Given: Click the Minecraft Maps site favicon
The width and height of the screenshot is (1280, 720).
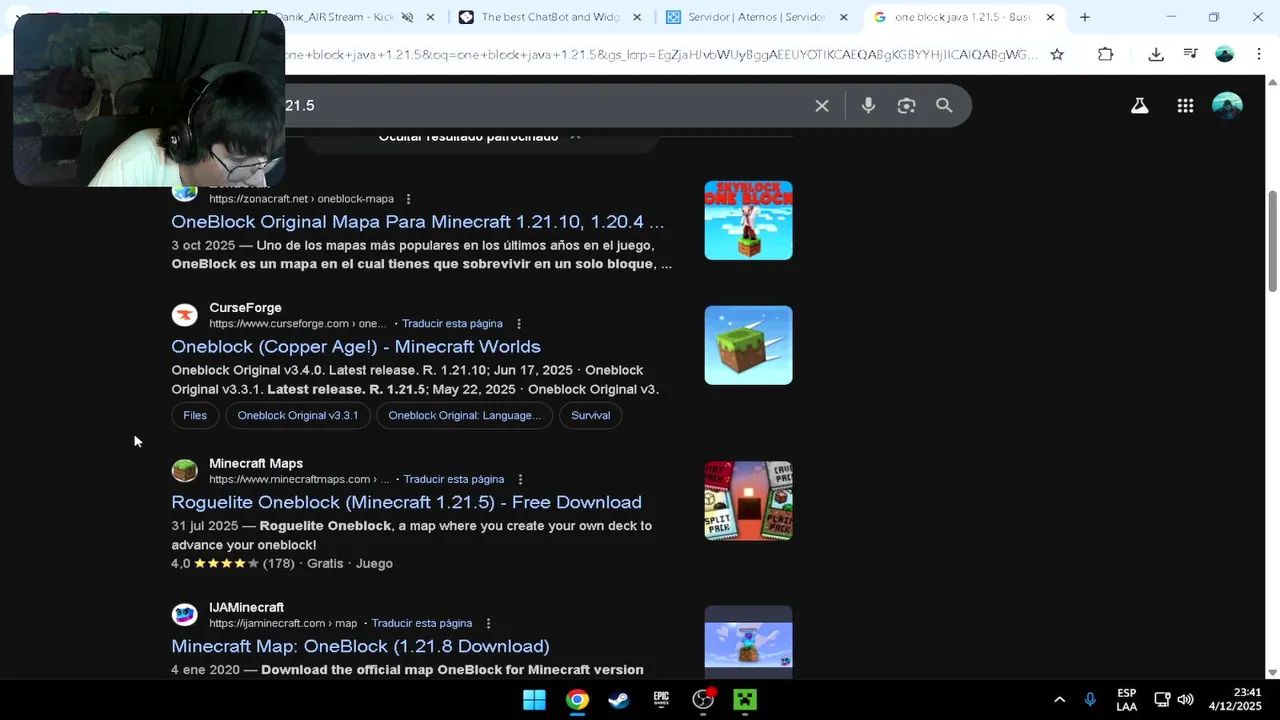Looking at the screenshot, I should point(185,471).
